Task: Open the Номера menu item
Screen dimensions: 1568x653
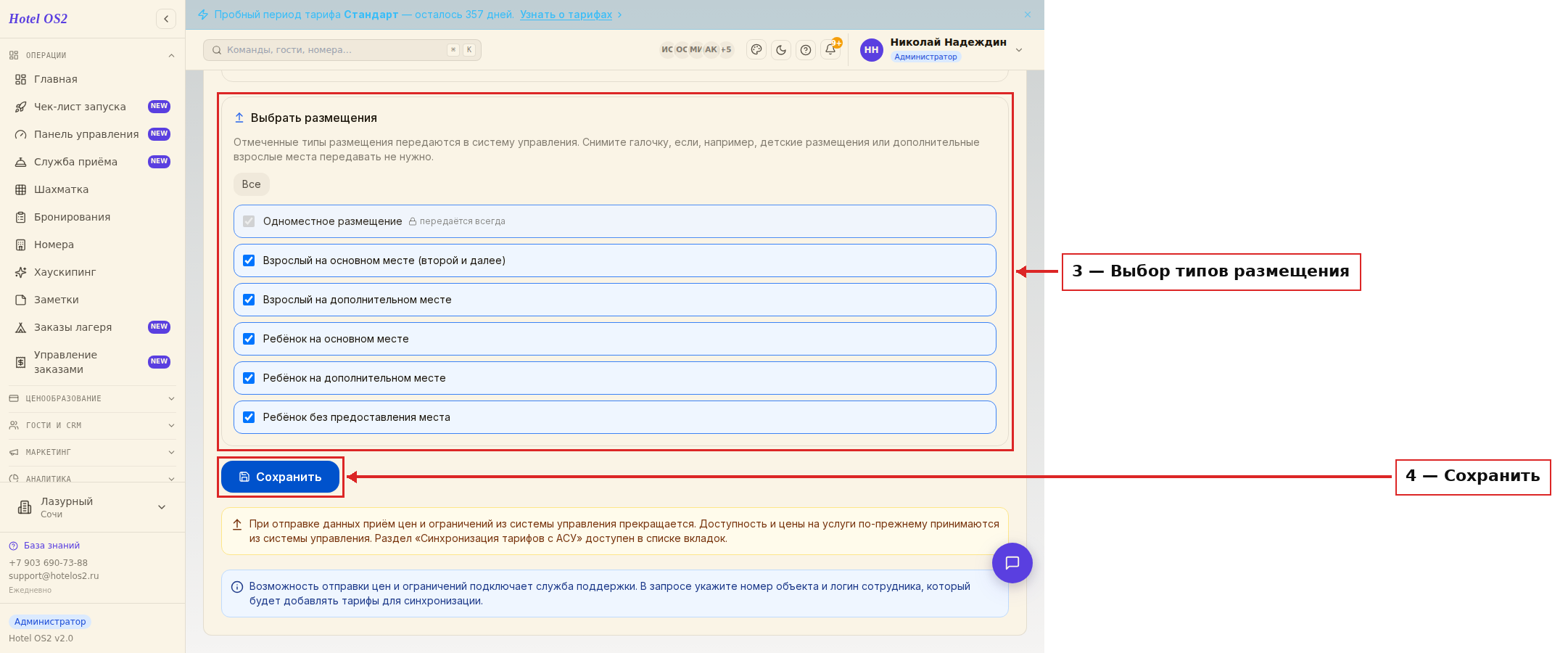Action: click(92, 245)
